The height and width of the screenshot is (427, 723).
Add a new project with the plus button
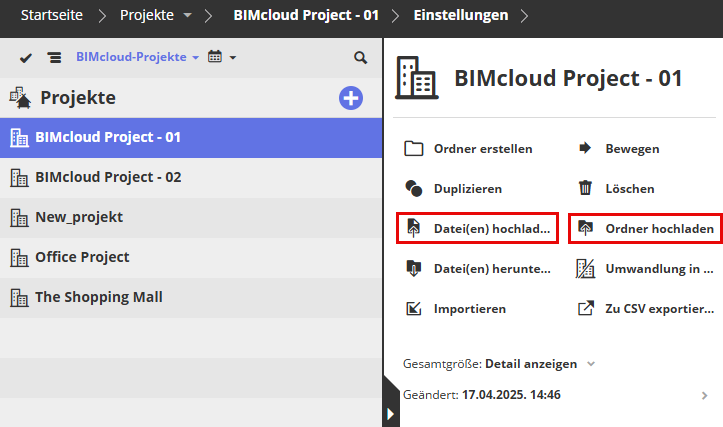pyautogui.click(x=351, y=98)
